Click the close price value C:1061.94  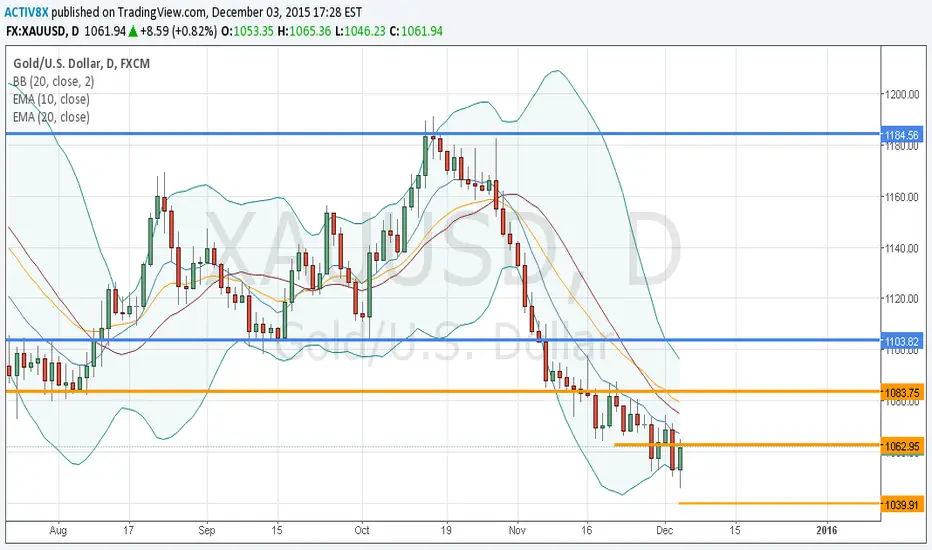[x=416, y=31]
